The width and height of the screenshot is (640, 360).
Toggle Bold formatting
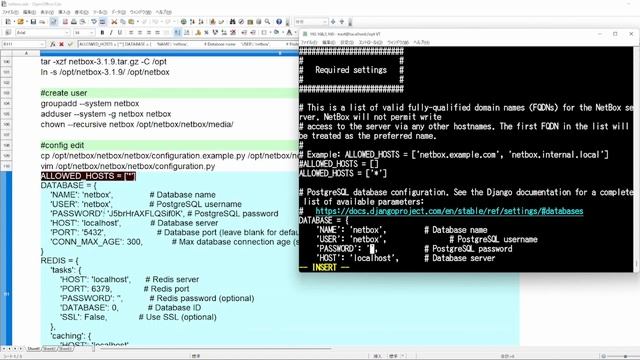102,33
